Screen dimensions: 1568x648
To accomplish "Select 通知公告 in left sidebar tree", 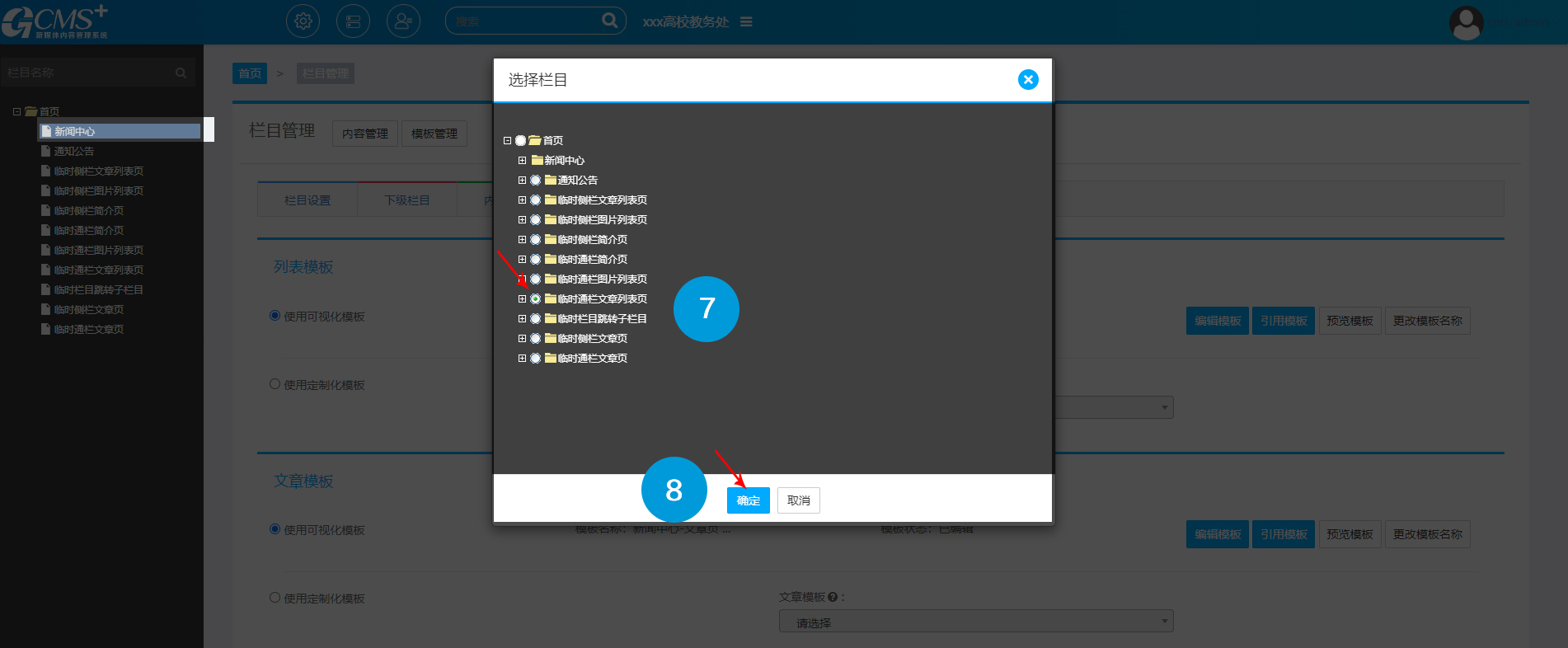I will (x=74, y=152).
